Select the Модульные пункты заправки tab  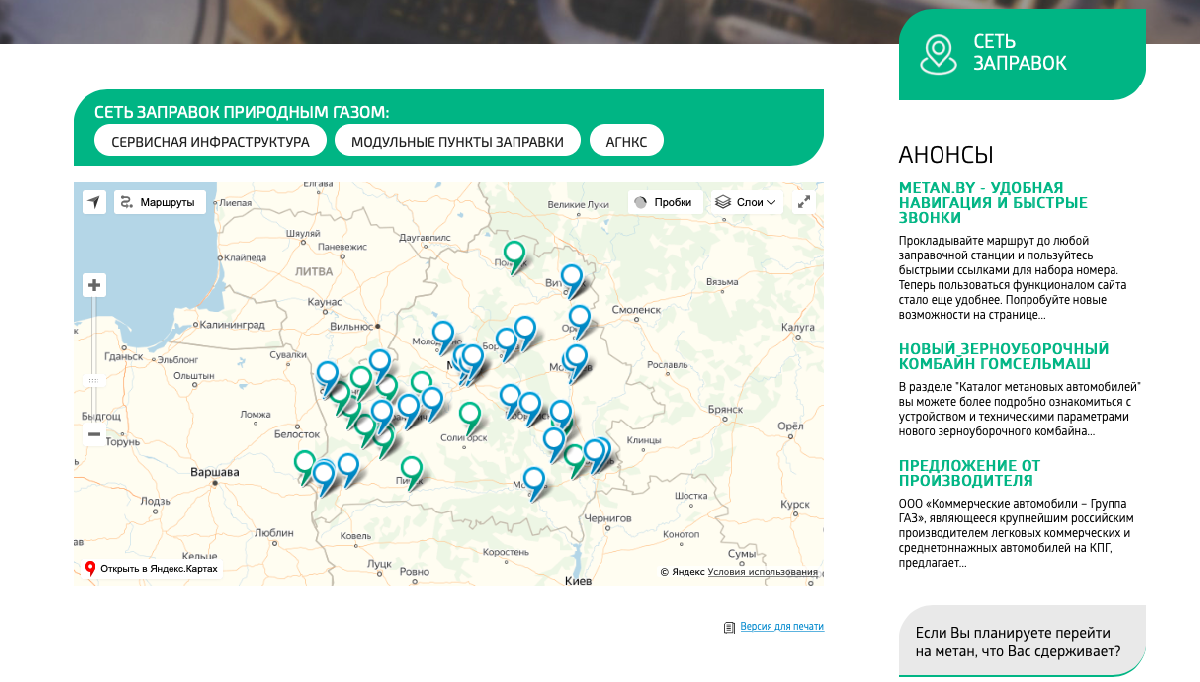tap(458, 142)
